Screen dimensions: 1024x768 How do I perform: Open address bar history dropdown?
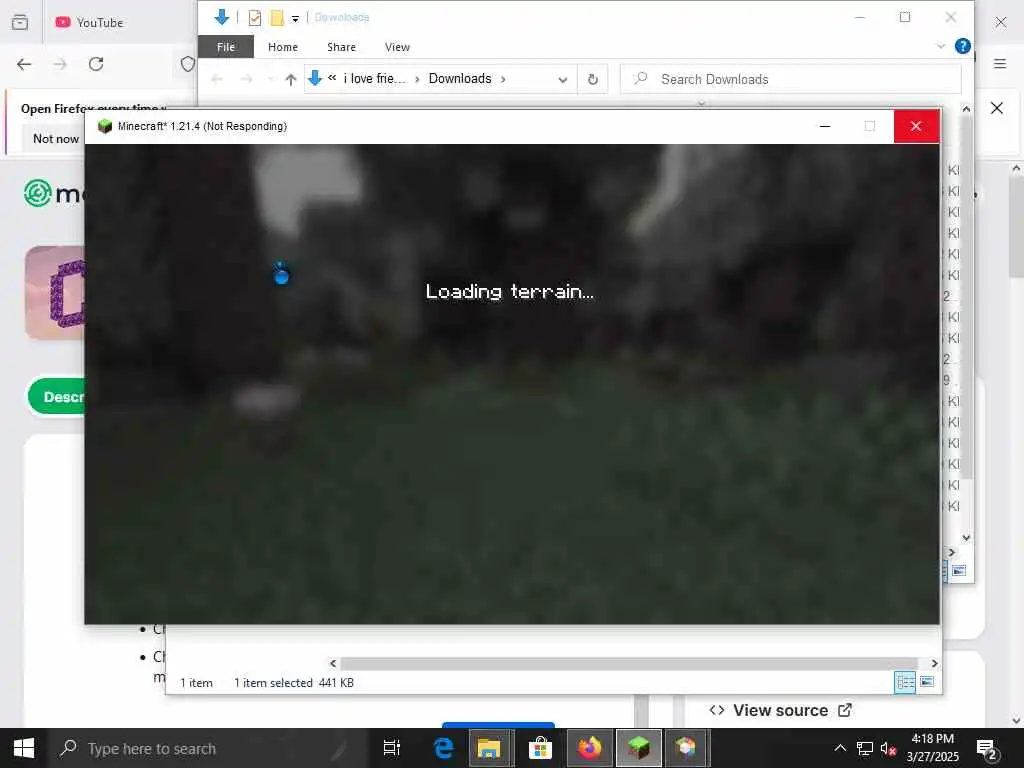(562, 80)
